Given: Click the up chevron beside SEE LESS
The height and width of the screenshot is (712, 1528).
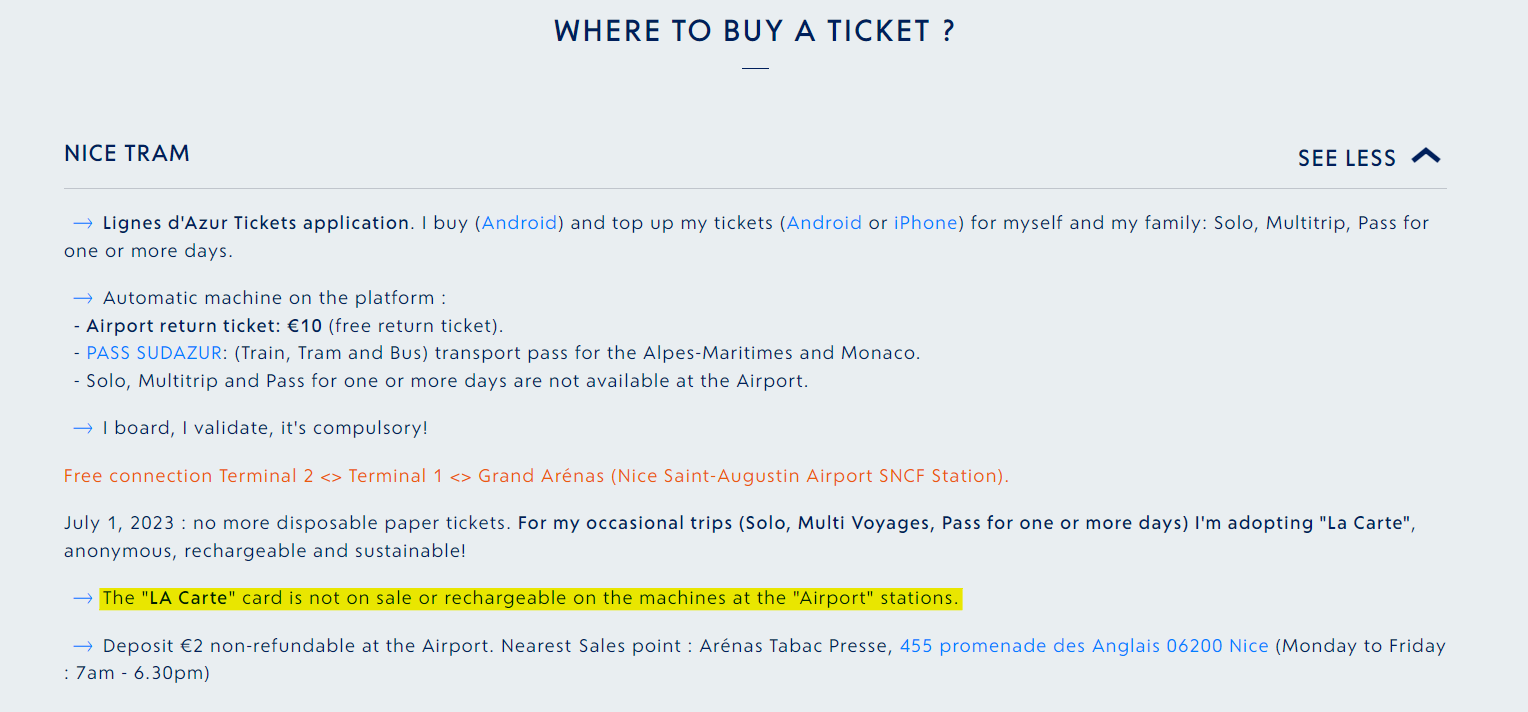Looking at the screenshot, I should pos(1426,156).
